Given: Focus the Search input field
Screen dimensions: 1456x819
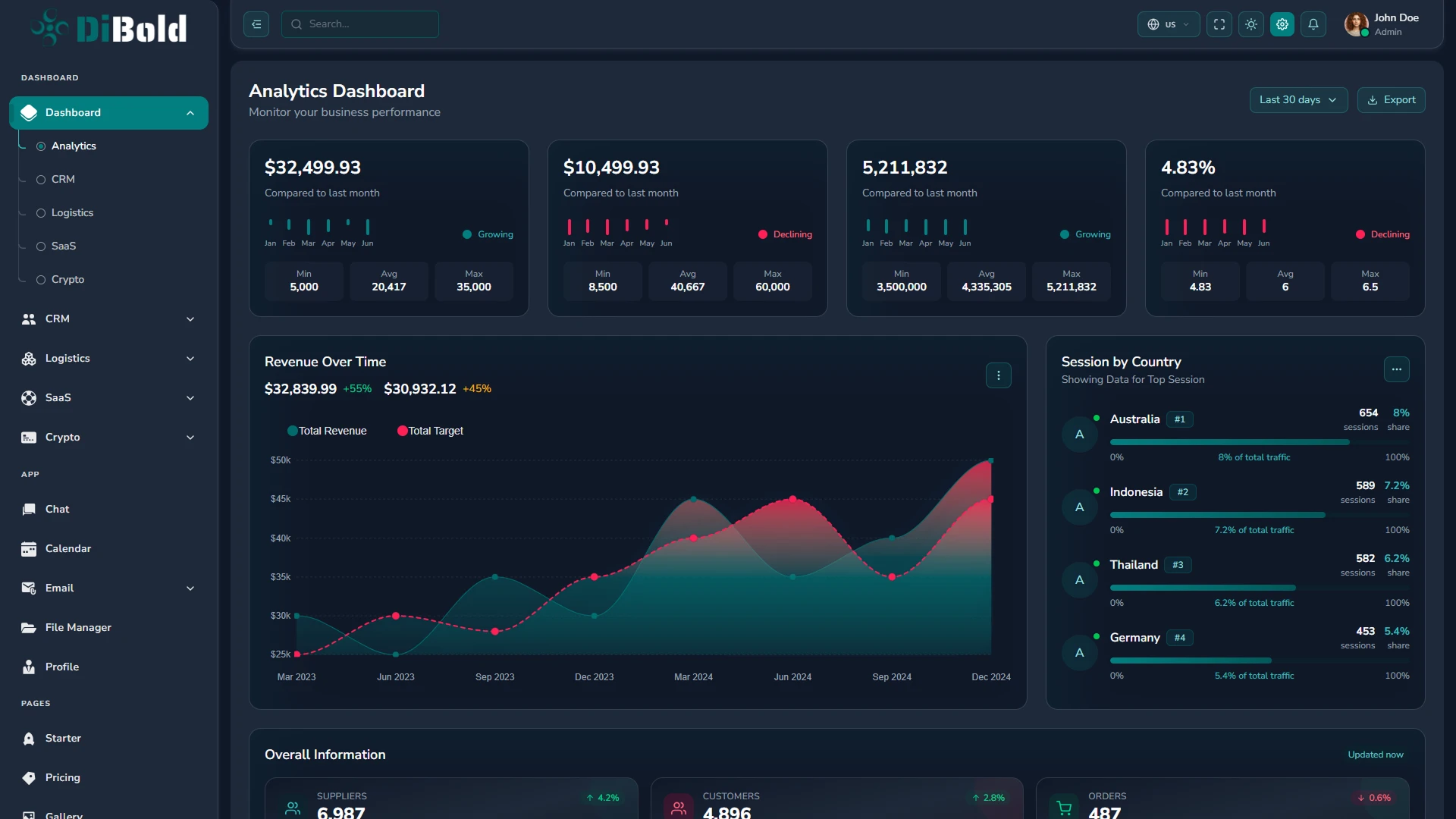Looking at the screenshot, I should point(360,24).
